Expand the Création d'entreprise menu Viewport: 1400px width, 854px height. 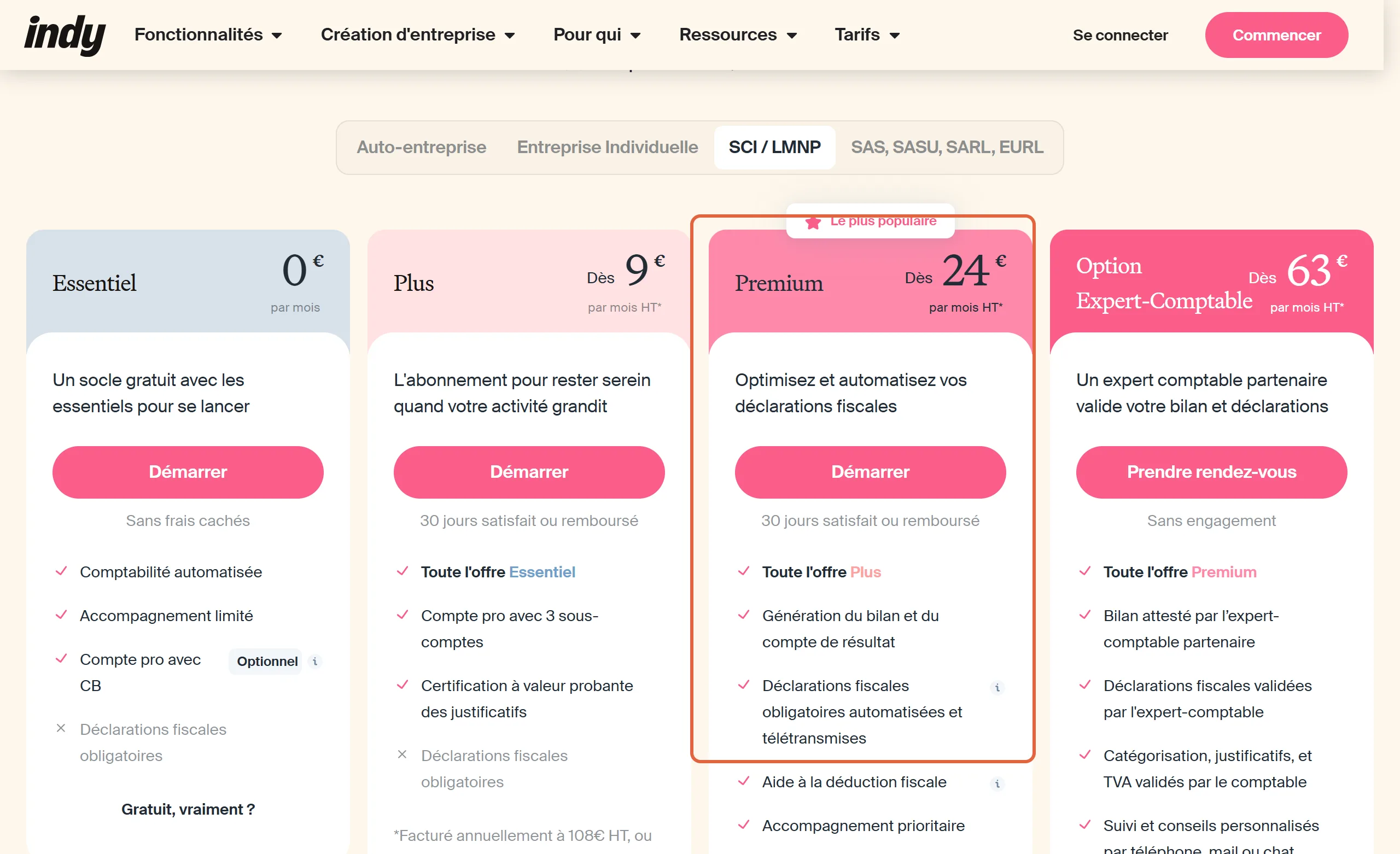[418, 34]
